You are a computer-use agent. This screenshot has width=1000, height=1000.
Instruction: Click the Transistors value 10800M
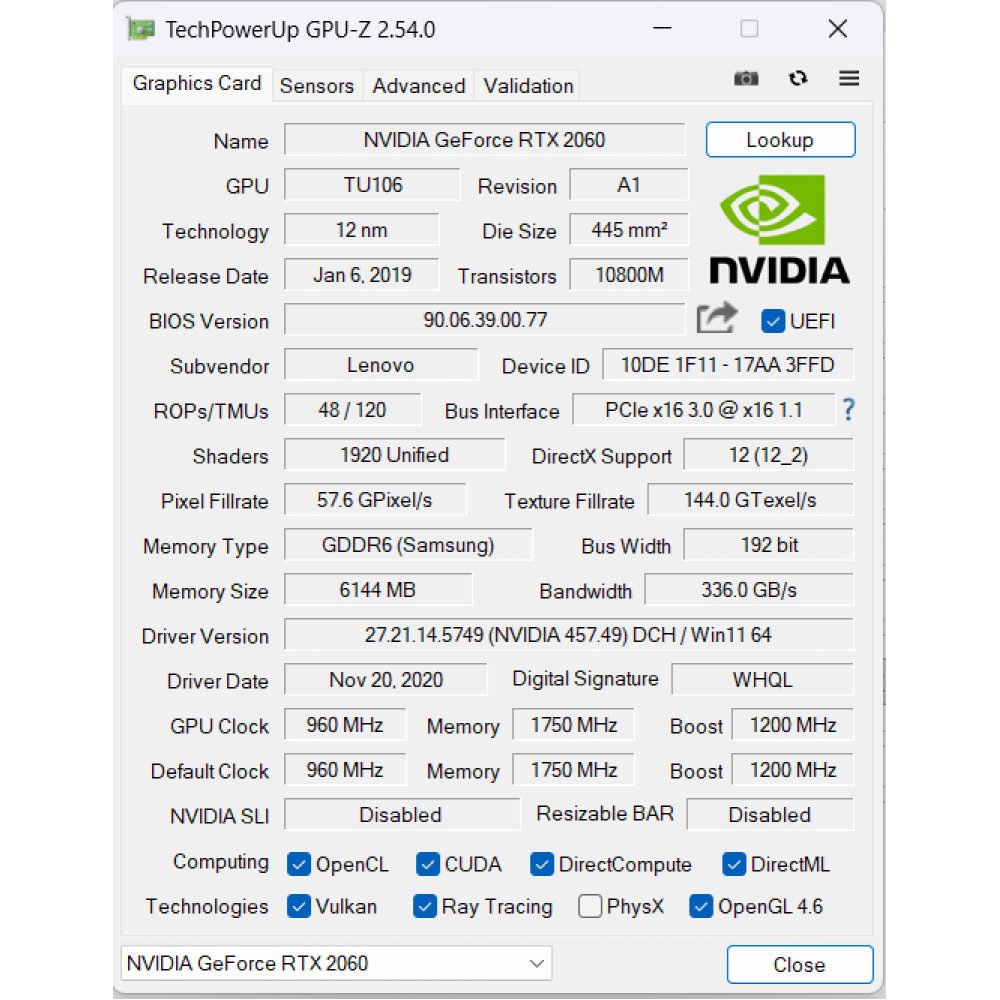point(629,275)
